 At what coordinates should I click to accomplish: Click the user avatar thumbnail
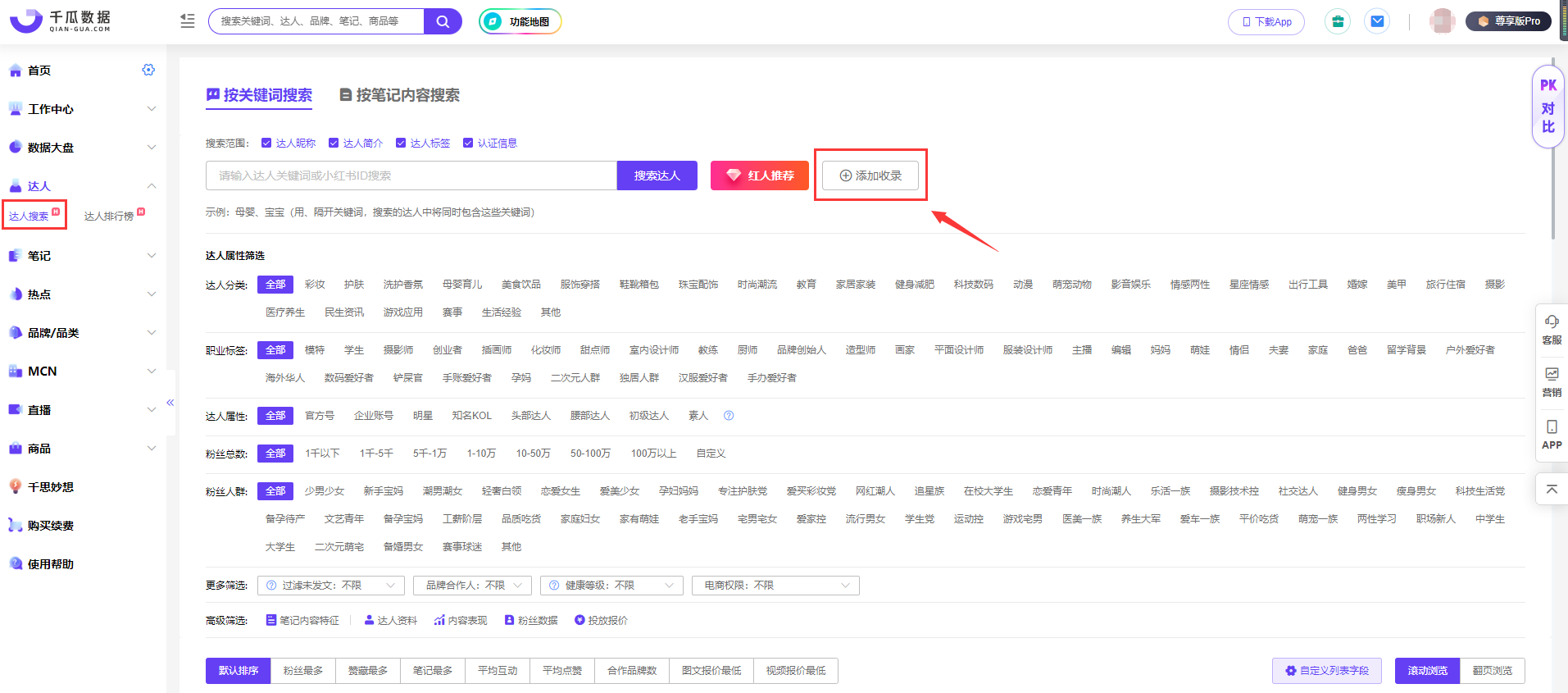[x=1442, y=21]
